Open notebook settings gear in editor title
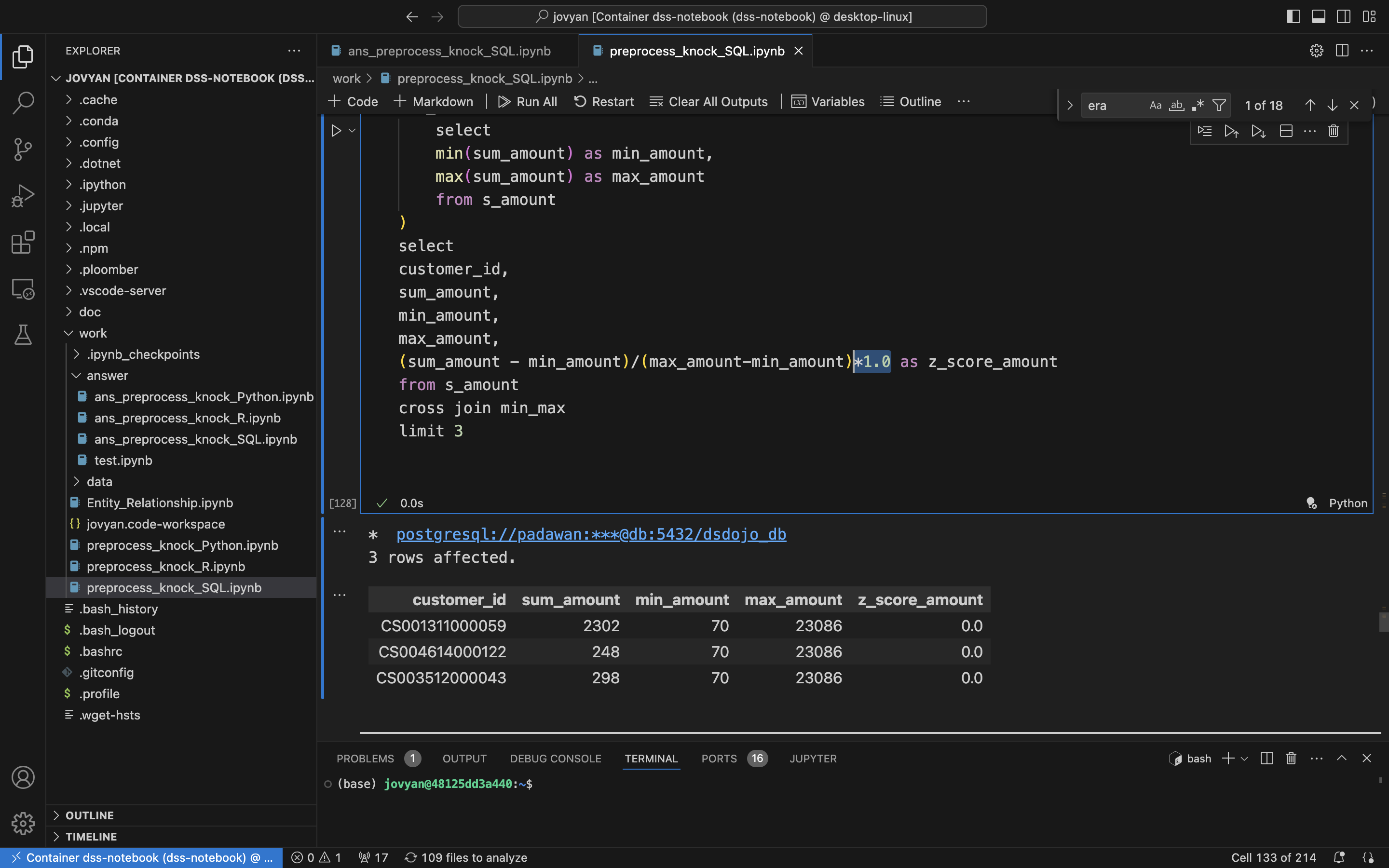This screenshot has height=868, width=1389. click(x=1317, y=51)
